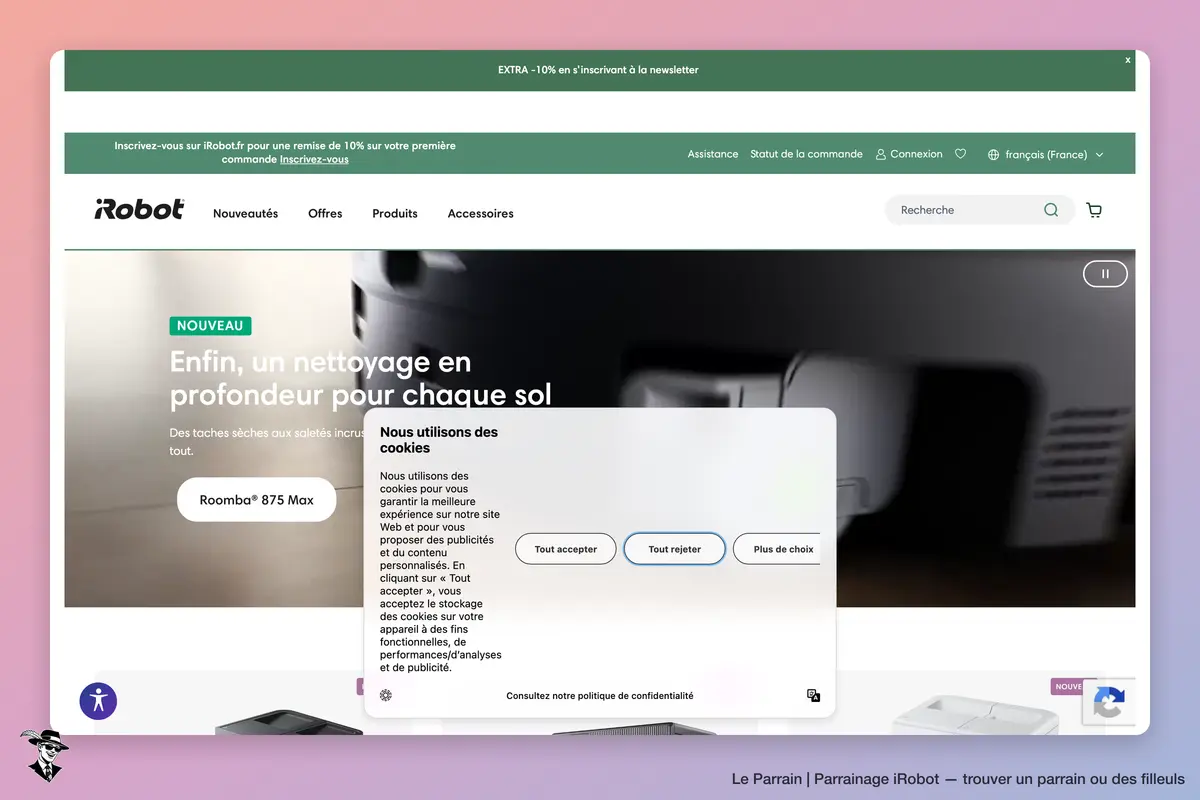Open the Produits menu
1200x800 pixels.
pos(395,213)
